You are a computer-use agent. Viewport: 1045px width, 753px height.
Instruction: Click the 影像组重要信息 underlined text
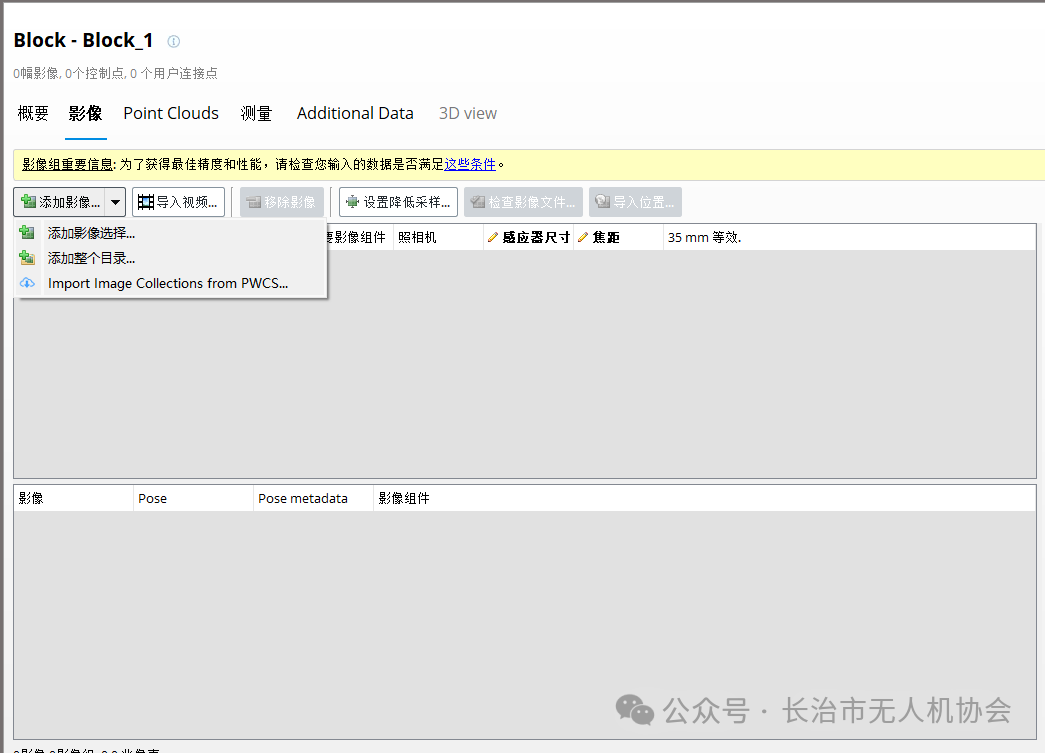67,164
